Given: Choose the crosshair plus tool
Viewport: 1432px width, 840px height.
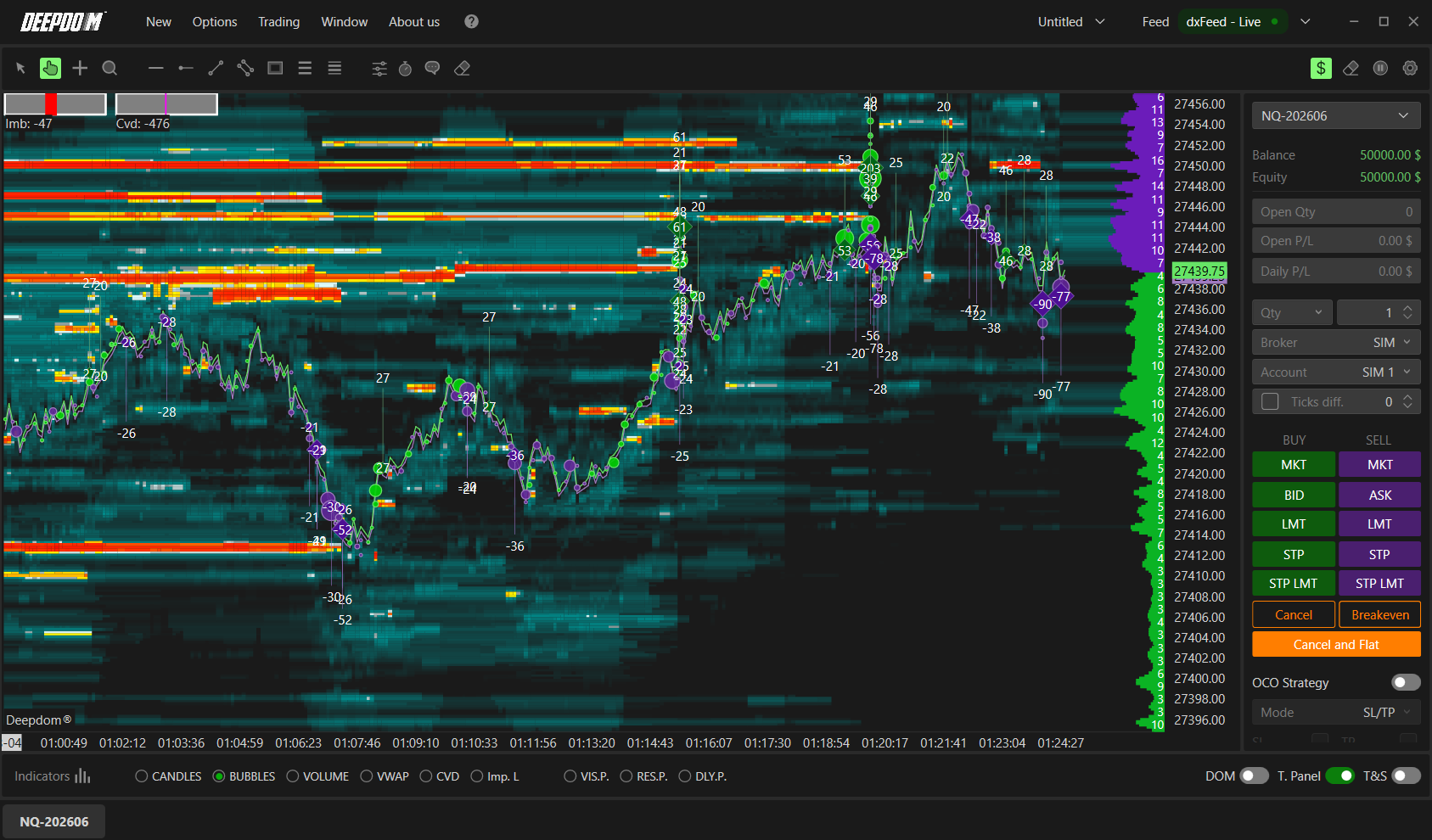Looking at the screenshot, I should click(x=80, y=69).
